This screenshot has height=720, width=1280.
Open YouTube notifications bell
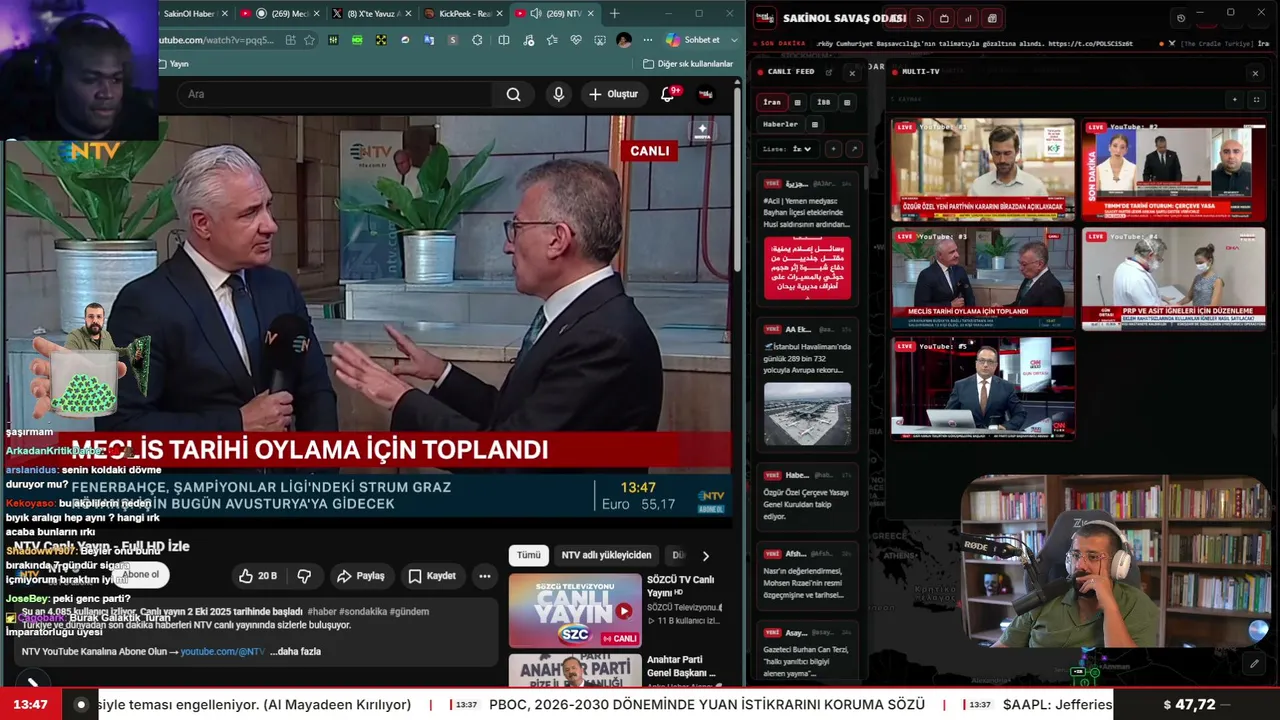click(x=668, y=94)
